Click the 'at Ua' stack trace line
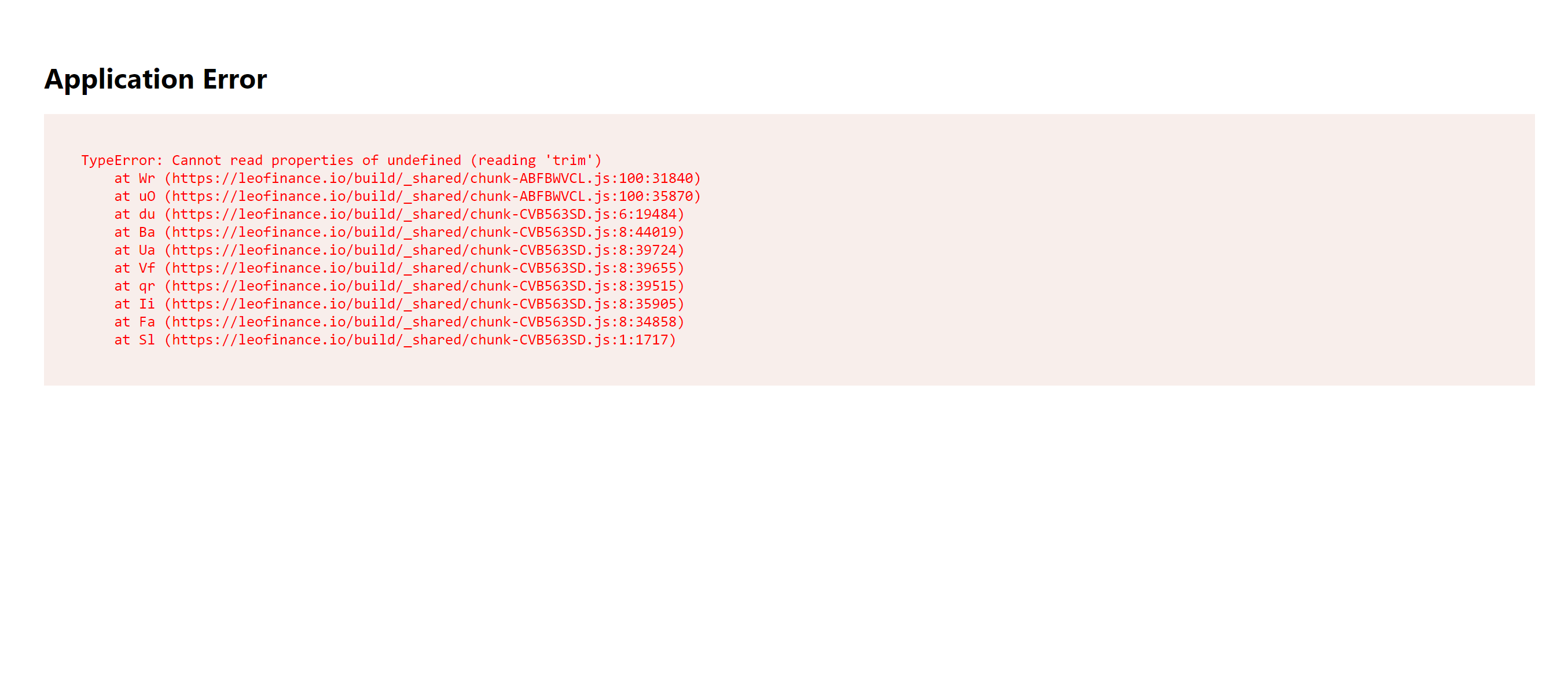The width and height of the screenshot is (1568, 682). coord(399,250)
